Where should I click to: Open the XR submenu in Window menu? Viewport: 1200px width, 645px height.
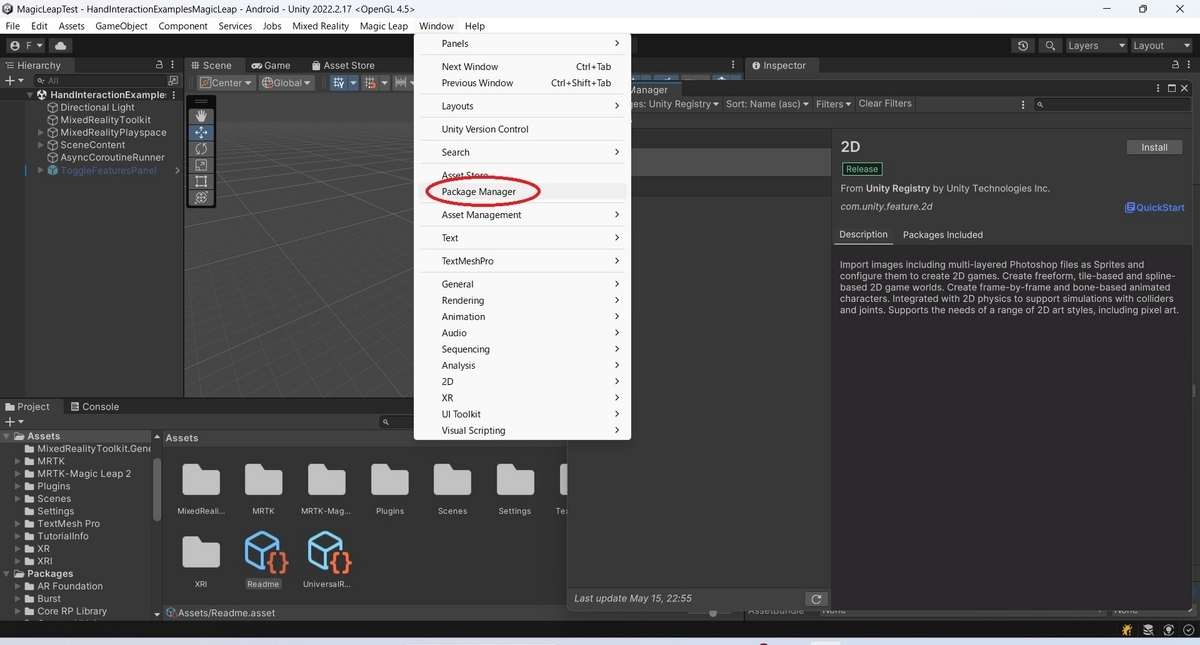tap(522, 398)
